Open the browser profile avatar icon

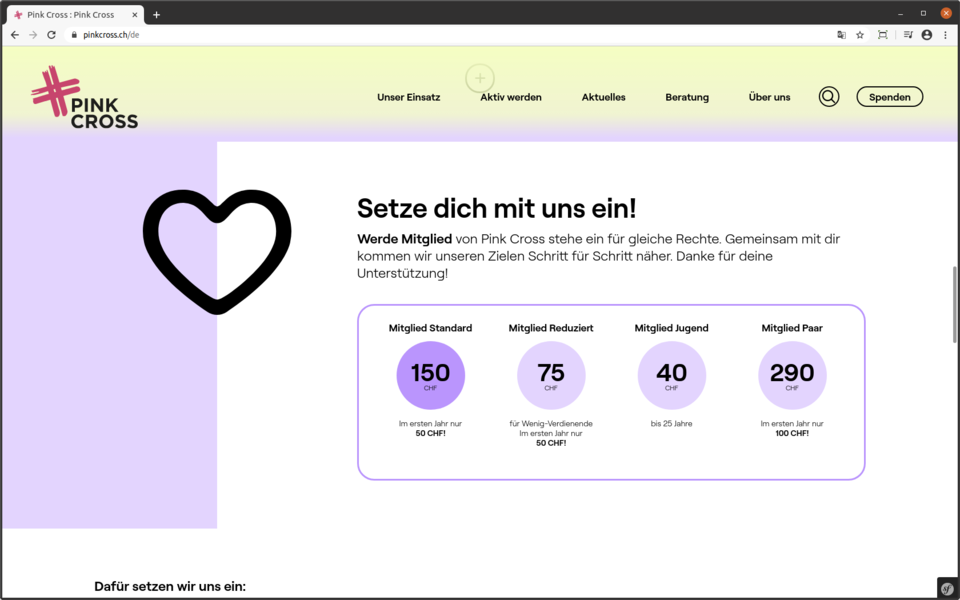pos(927,35)
